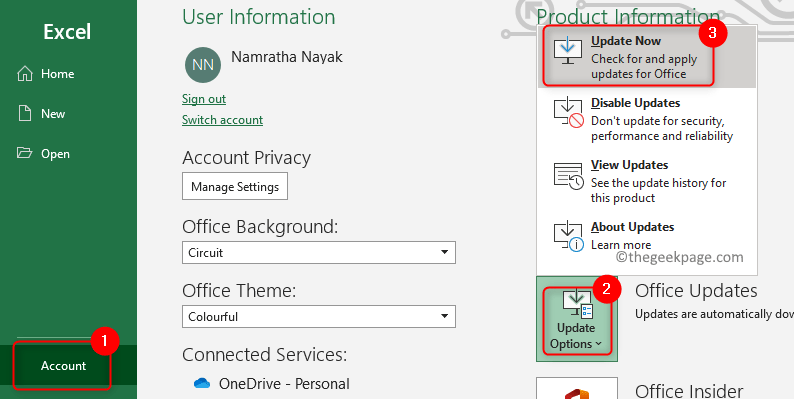Choose Disable Updates menu entry

pos(647,119)
